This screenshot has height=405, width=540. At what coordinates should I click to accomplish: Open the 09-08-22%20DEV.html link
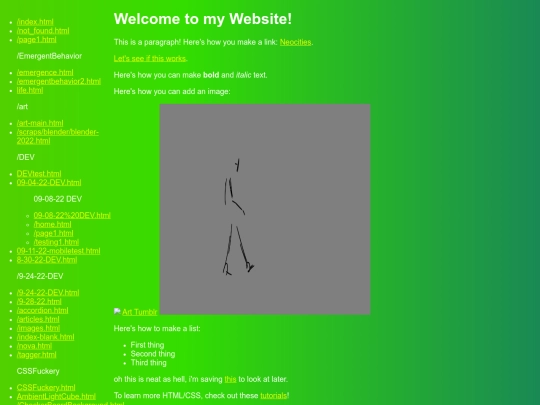tap(72, 216)
